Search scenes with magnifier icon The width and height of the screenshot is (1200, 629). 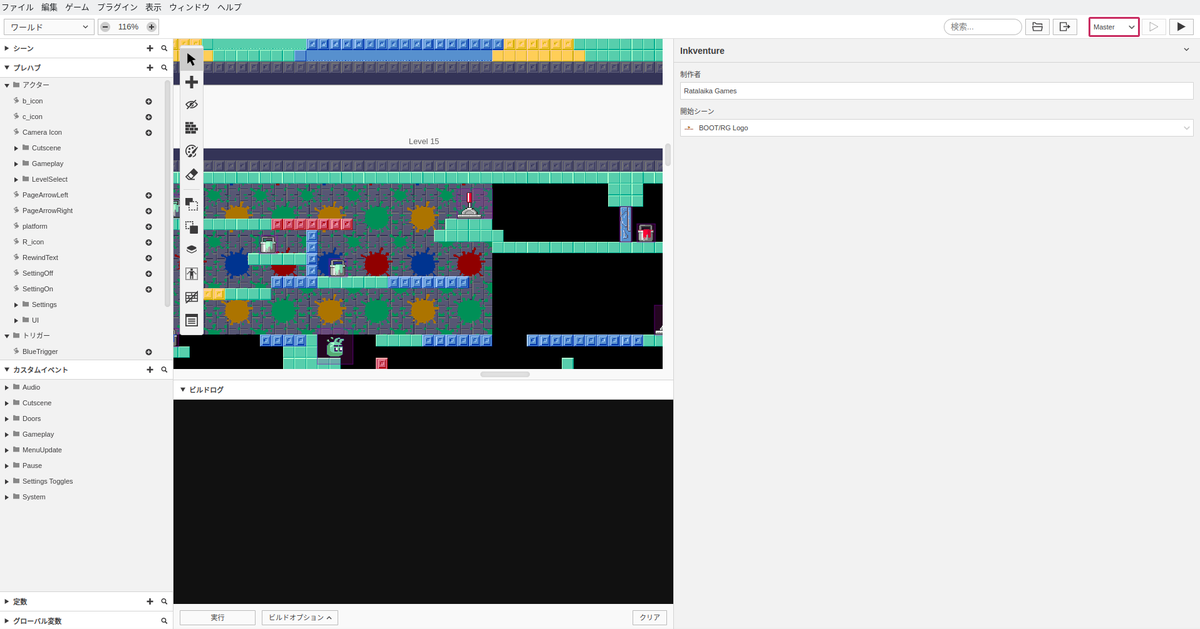(164, 48)
